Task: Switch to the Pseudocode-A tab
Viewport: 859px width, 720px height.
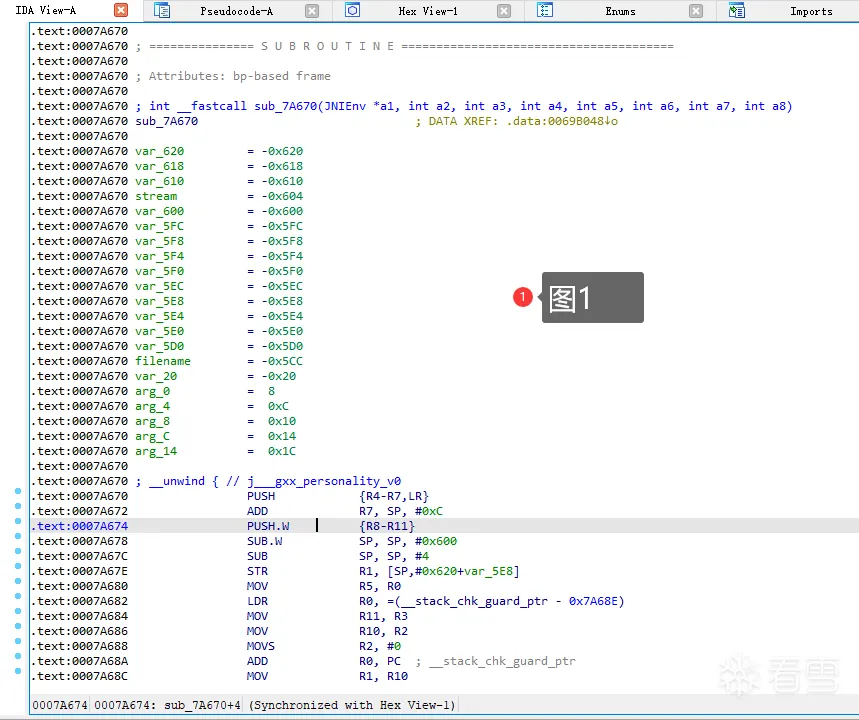Action: [237, 11]
